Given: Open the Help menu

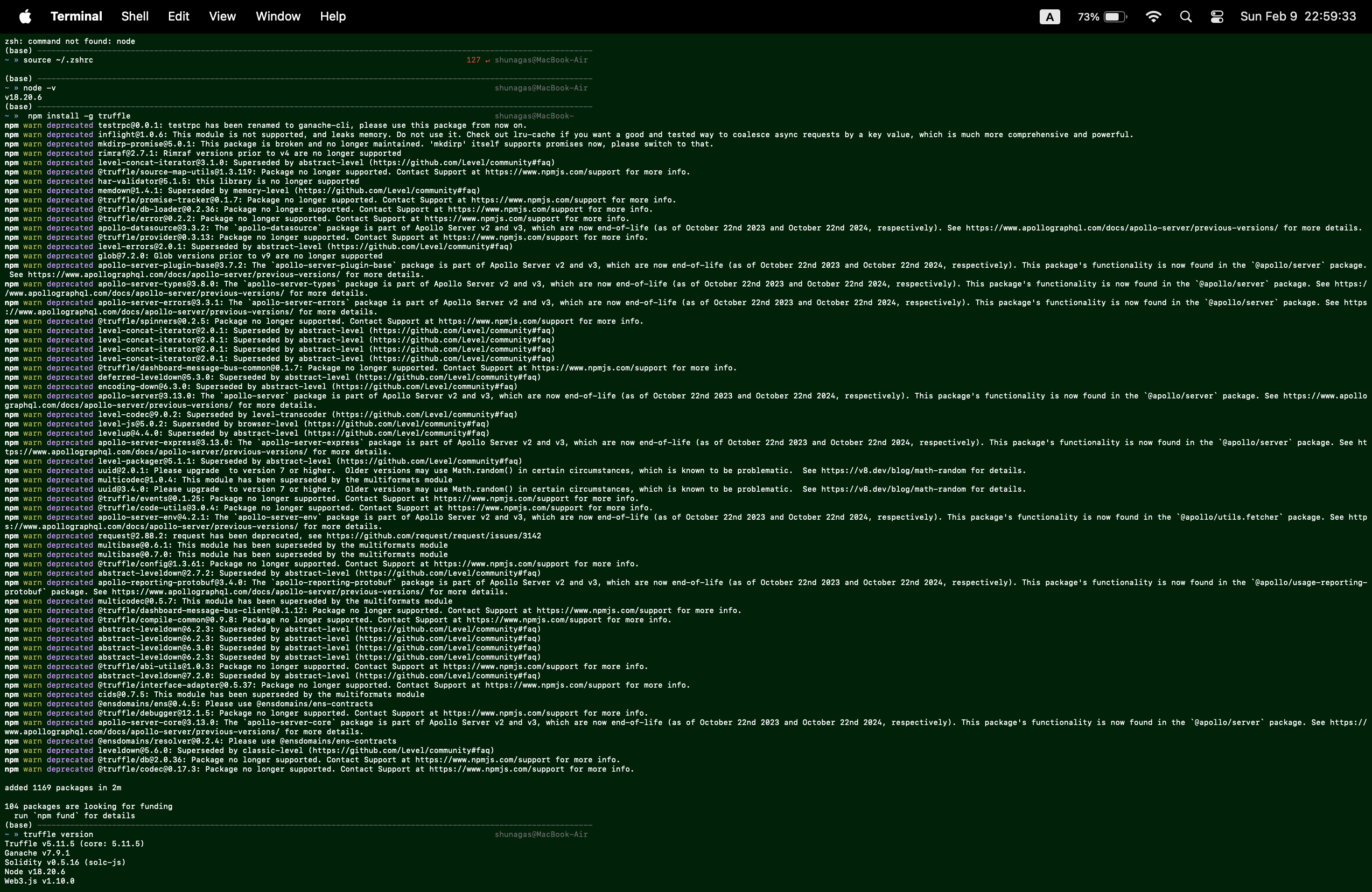Looking at the screenshot, I should [333, 16].
